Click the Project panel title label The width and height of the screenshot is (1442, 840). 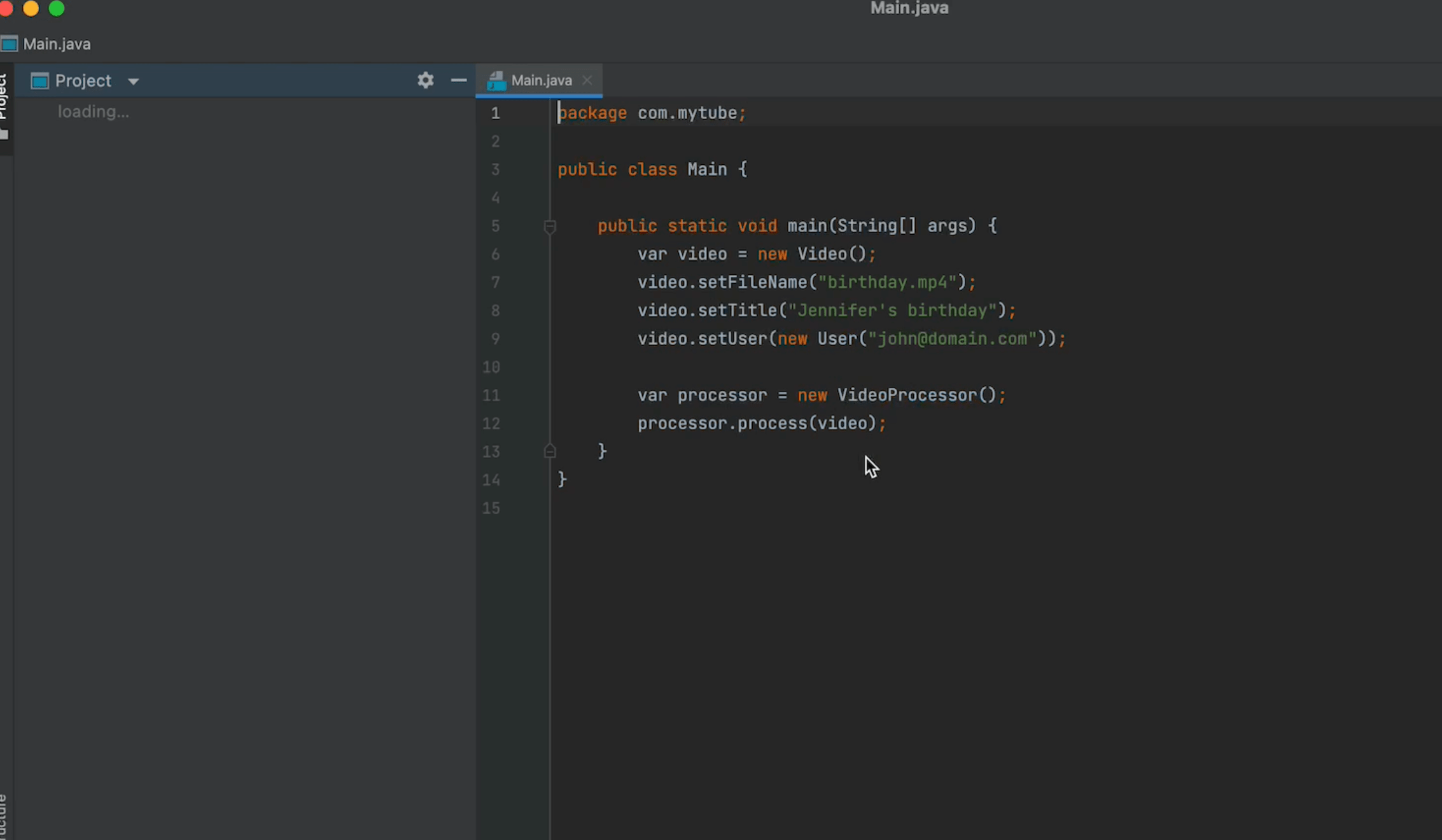tap(83, 81)
